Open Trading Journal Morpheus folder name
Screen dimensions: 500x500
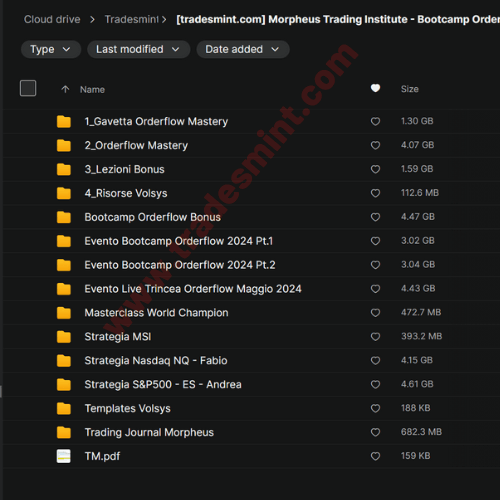click(x=149, y=433)
